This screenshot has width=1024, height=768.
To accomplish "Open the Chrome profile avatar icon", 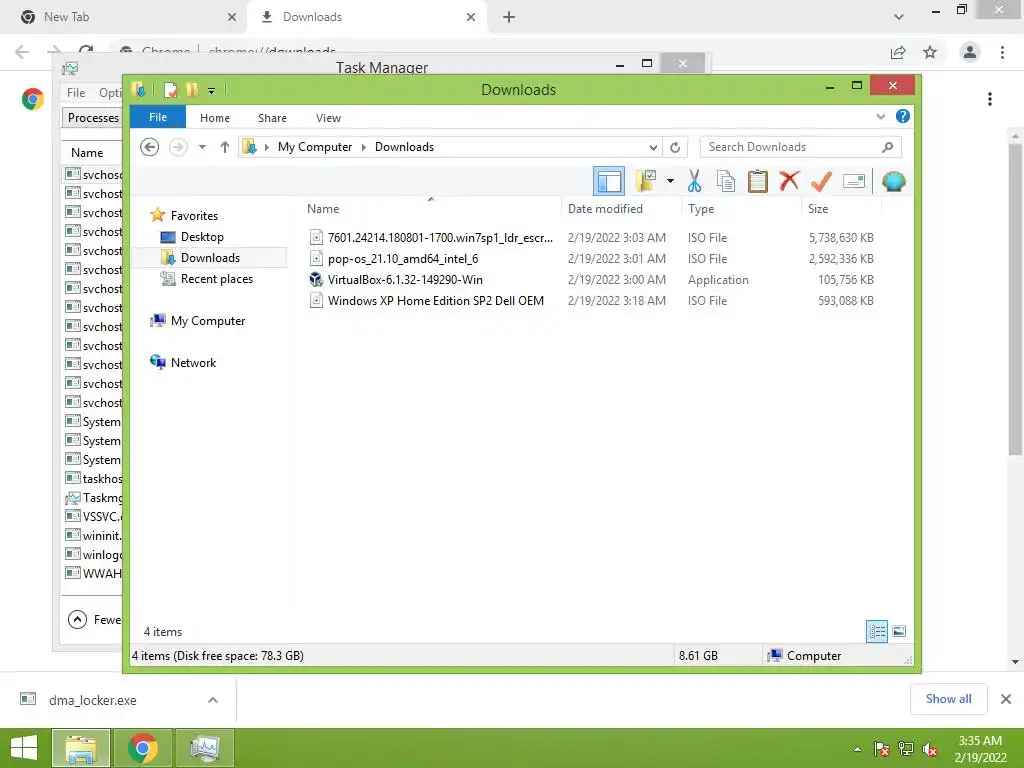I will click(x=970, y=52).
